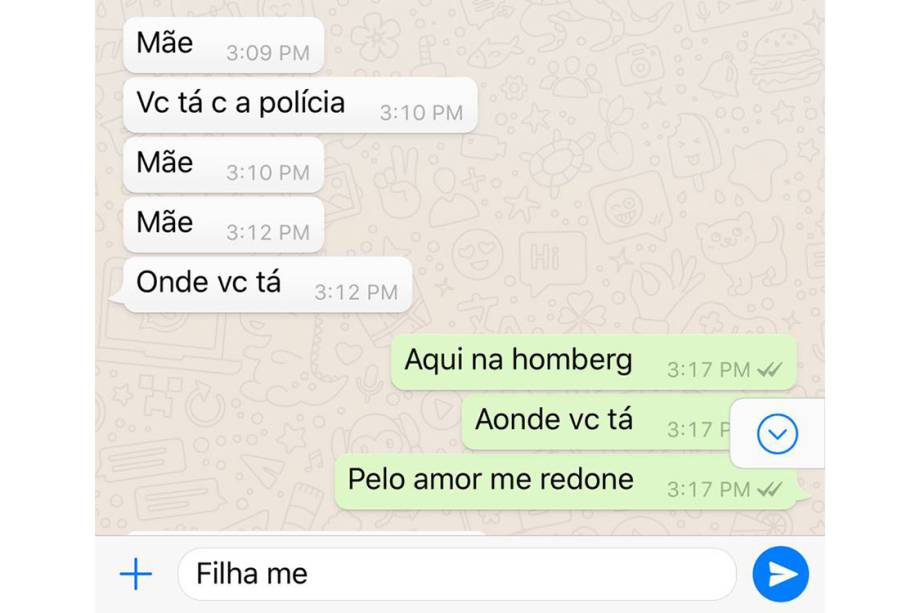This screenshot has width=920, height=613.
Task: Tap the 'Mãe' message sent at 3:12 PM
Action: point(223,225)
